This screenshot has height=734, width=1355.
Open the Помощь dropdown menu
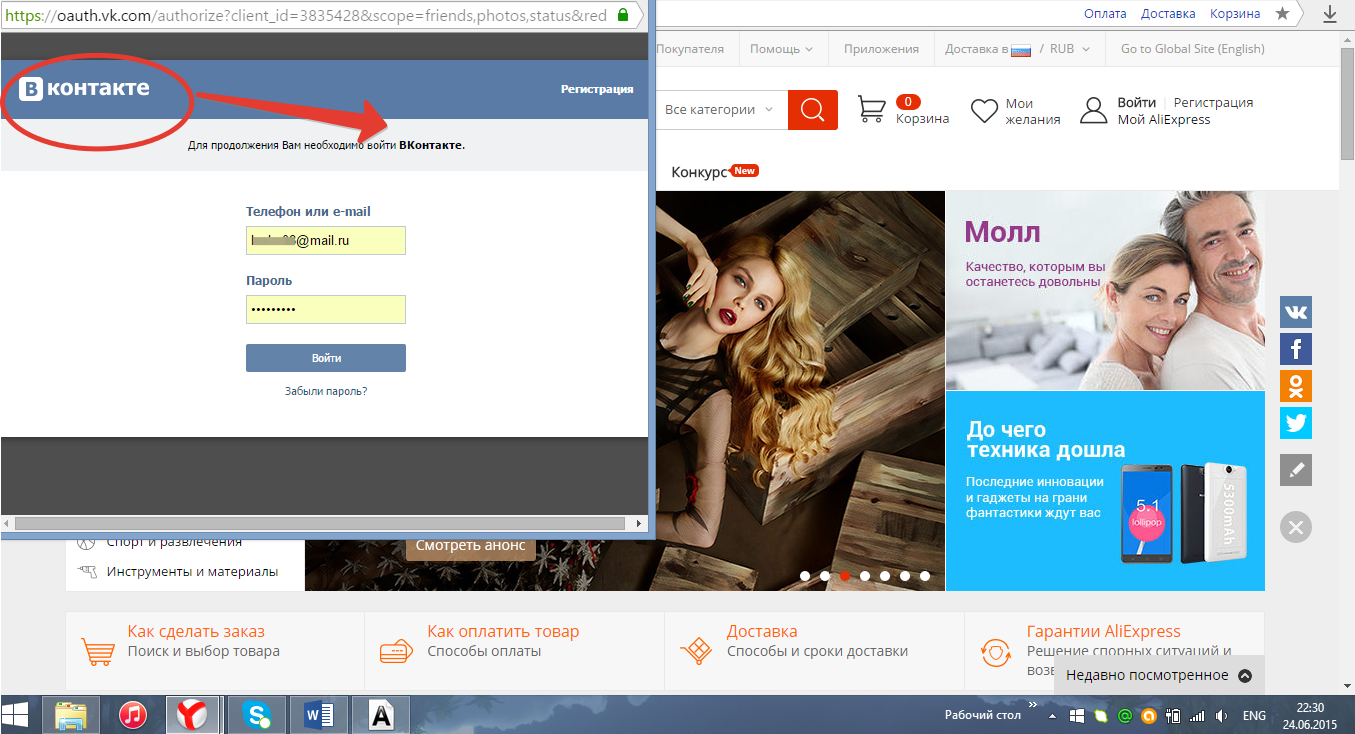pos(781,48)
